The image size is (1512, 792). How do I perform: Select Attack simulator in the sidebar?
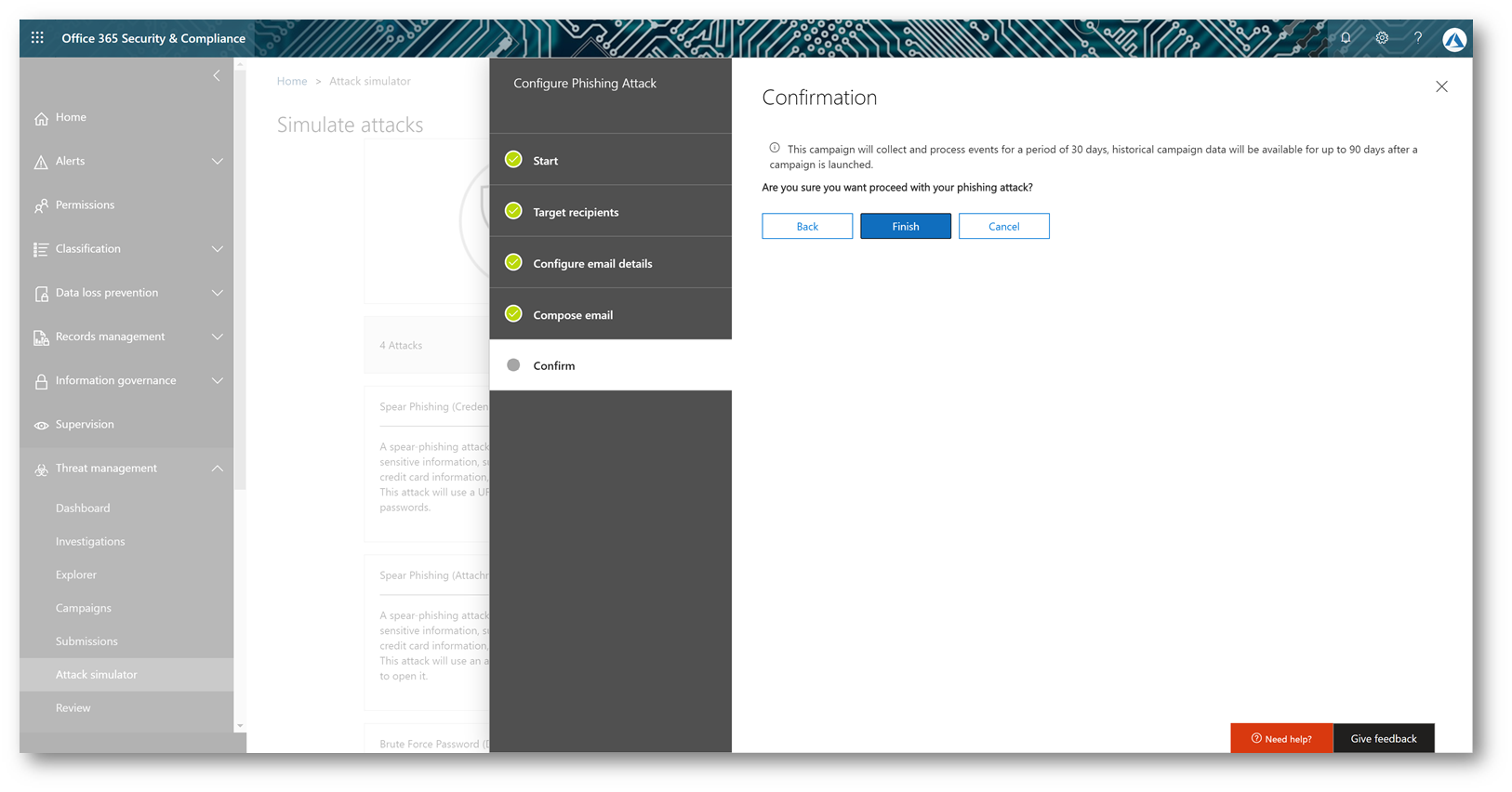point(126,675)
